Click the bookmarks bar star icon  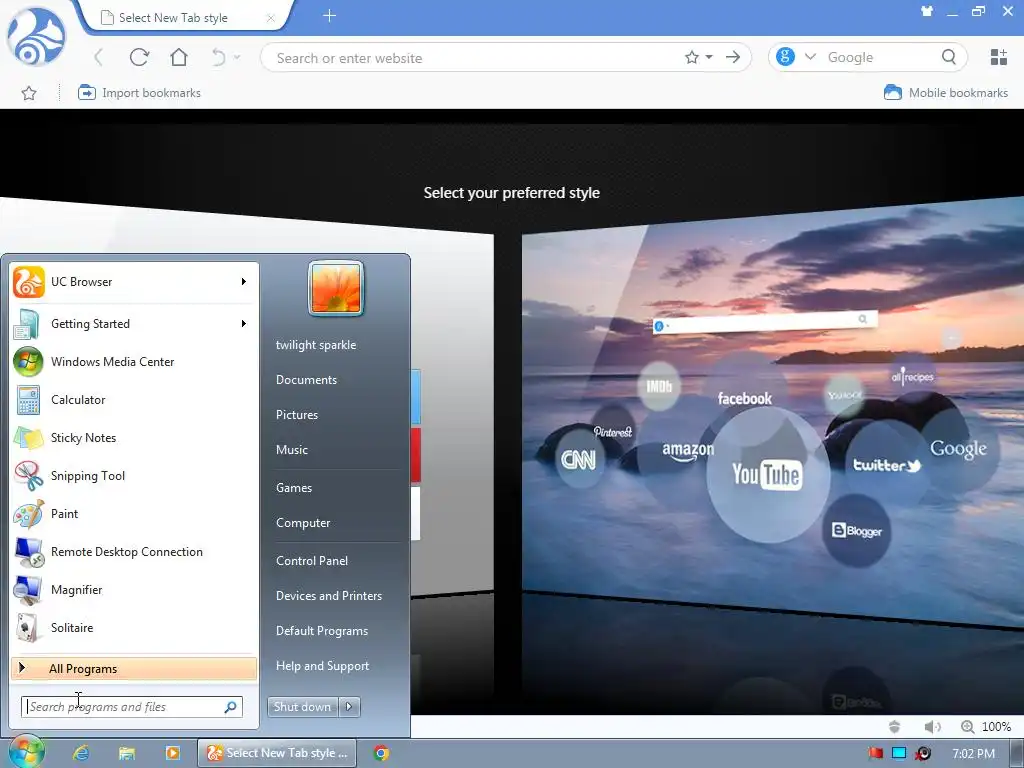coord(29,93)
